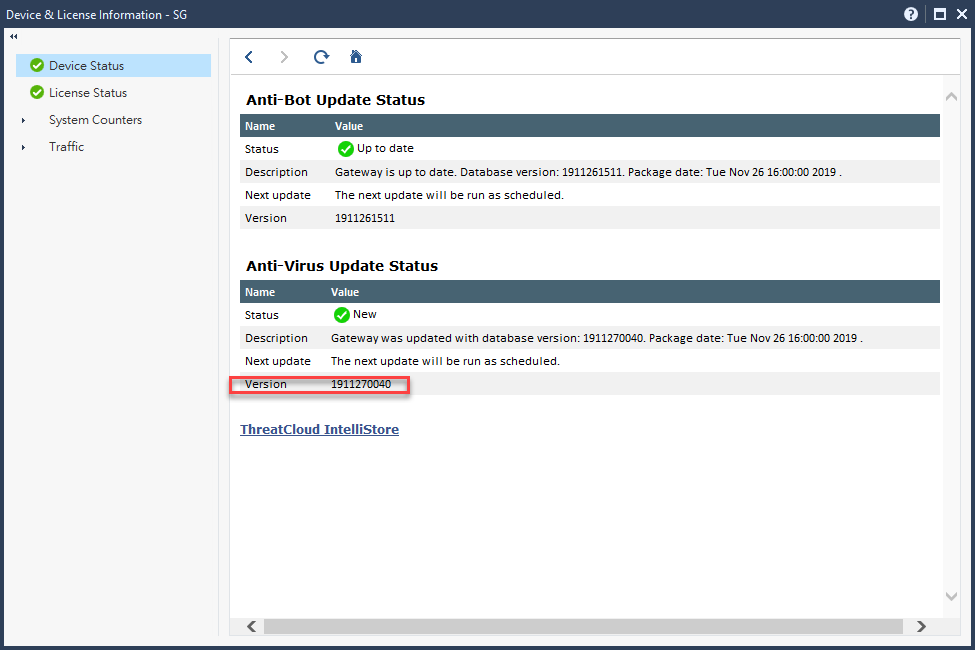The height and width of the screenshot is (650, 975).
Task: Click Name header in Anti-Bot table
Action: point(260,126)
